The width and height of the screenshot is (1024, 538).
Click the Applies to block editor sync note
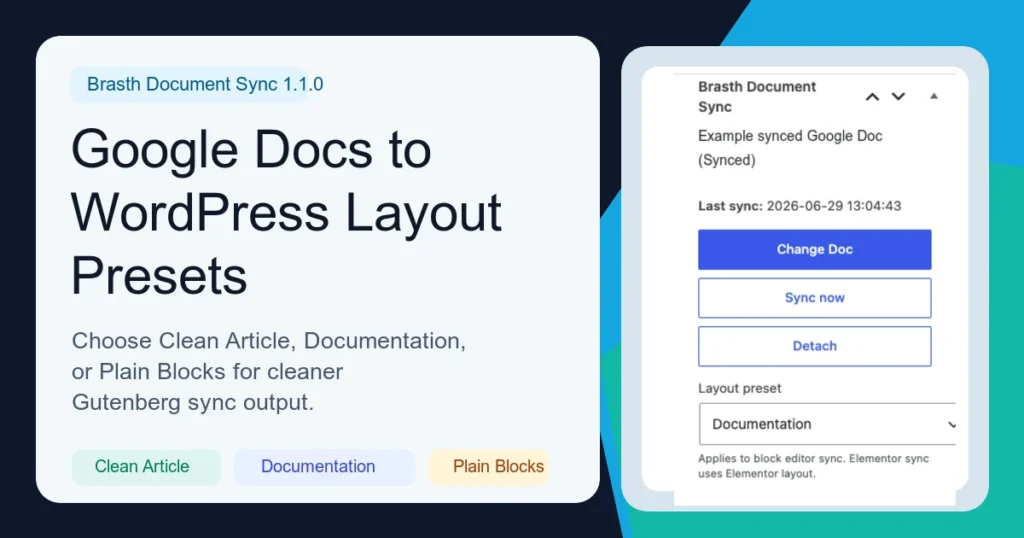pos(813,466)
